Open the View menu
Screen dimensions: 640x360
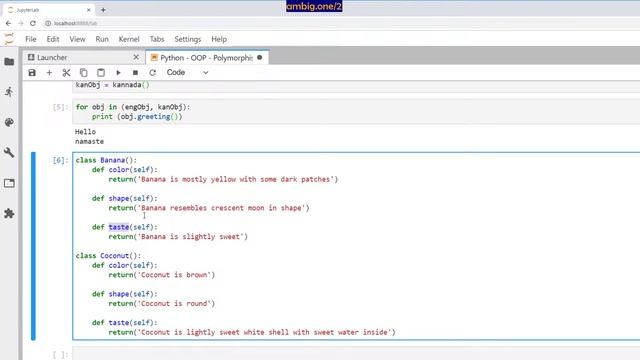(77, 39)
